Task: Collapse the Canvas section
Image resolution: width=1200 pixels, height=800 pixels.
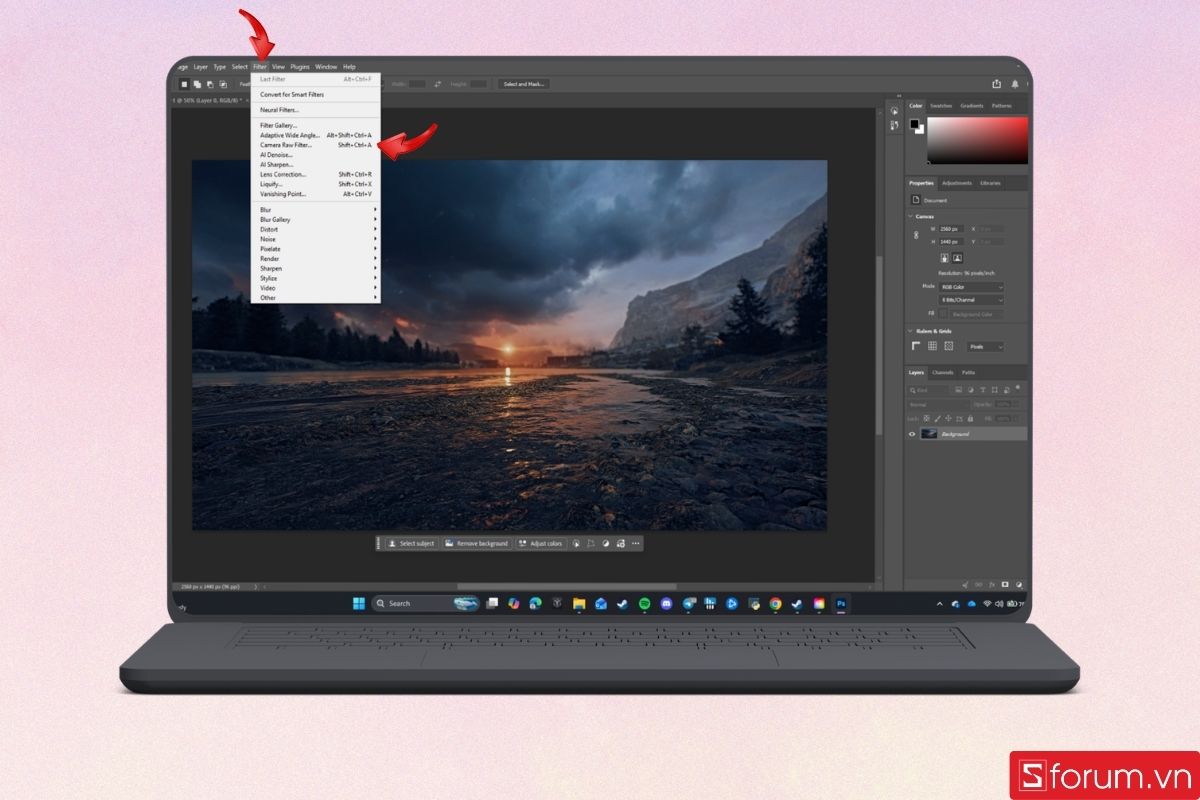Action: click(x=910, y=216)
